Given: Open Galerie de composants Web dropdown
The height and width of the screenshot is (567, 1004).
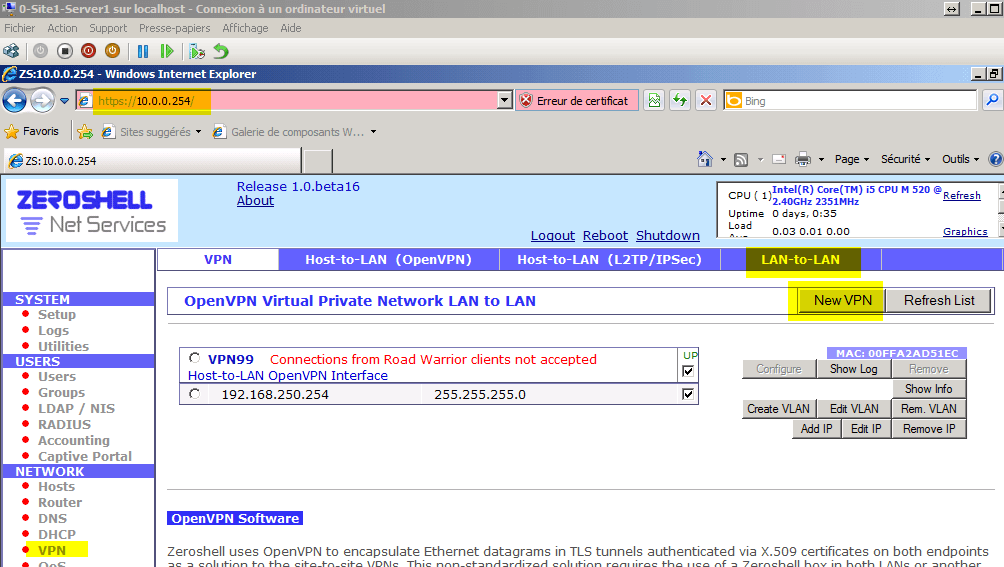Looking at the screenshot, I should pos(295,132).
